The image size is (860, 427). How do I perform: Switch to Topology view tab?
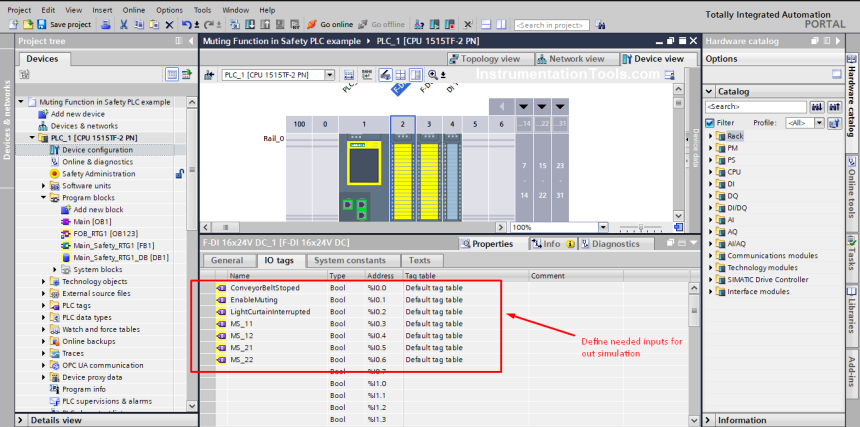491,59
